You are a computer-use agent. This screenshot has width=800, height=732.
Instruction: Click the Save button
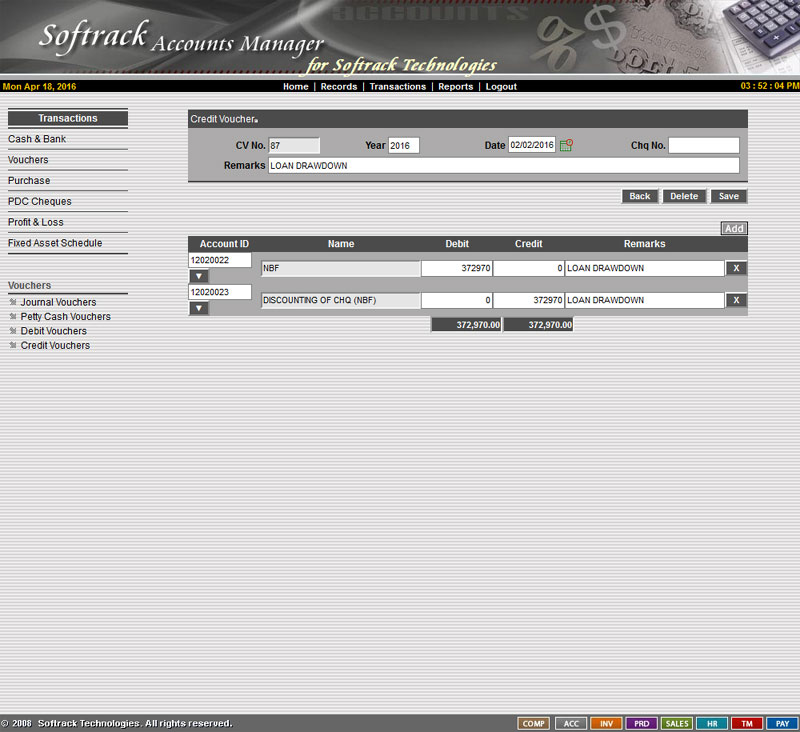[x=729, y=196]
